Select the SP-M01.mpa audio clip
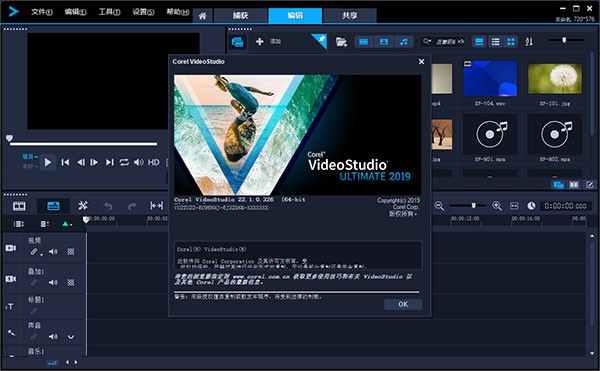 coord(490,134)
